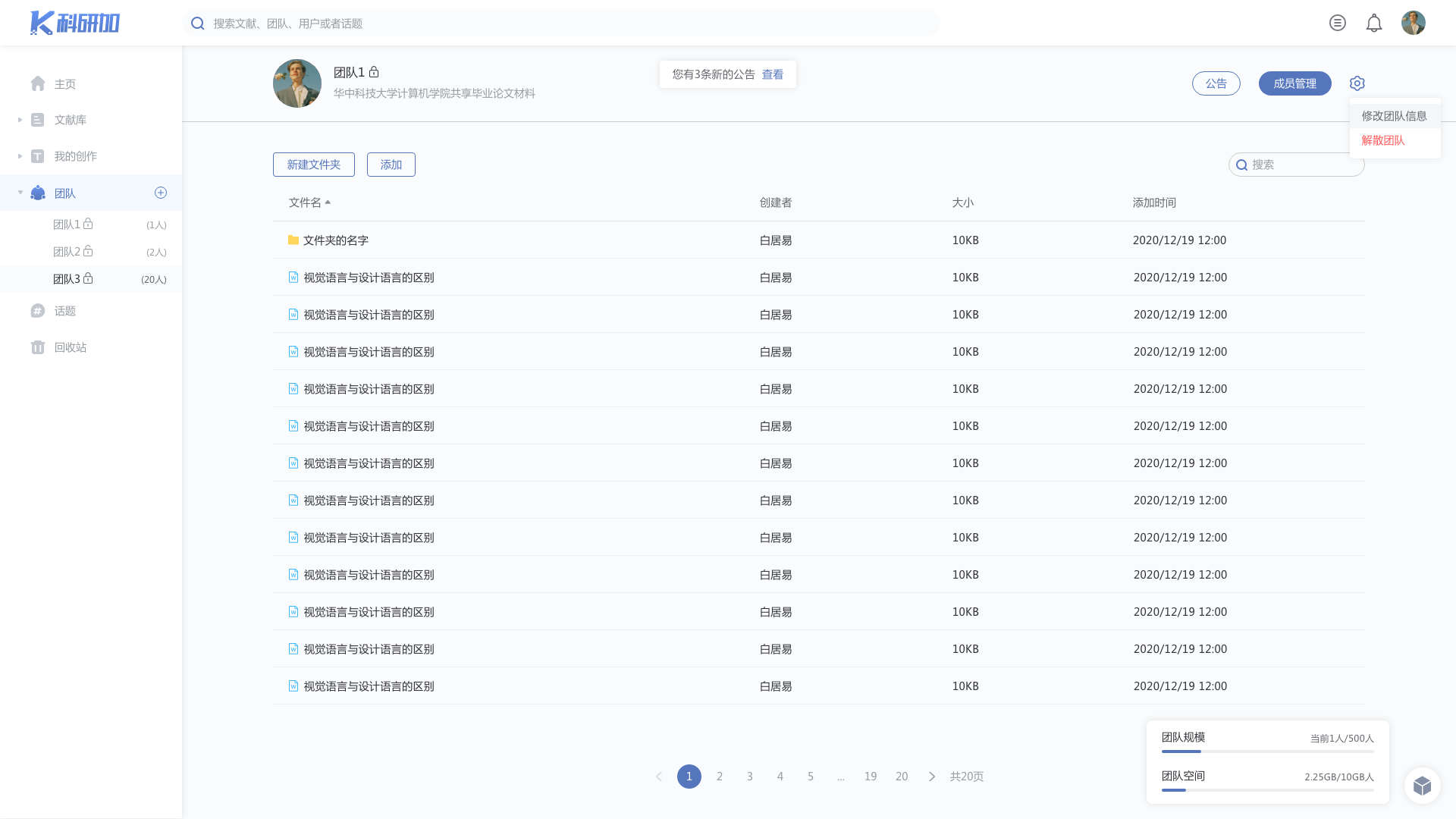Sort by 文件名 column arrow
This screenshot has width=1456, height=819.
click(x=328, y=202)
